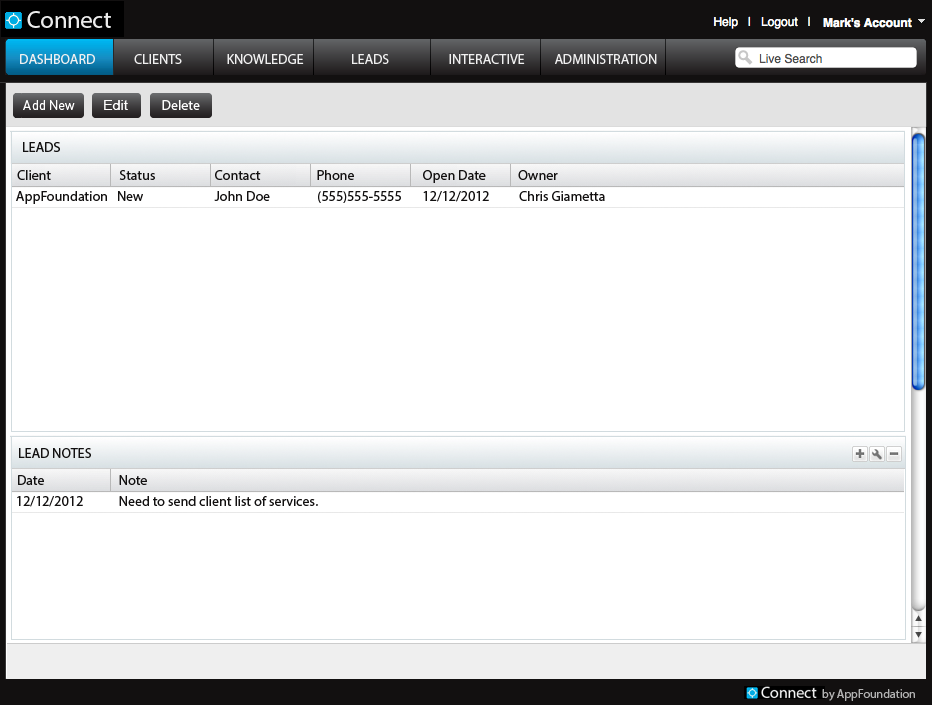
Task: Click the magnifier icon in Live Search
Action: click(x=745, y=58)
